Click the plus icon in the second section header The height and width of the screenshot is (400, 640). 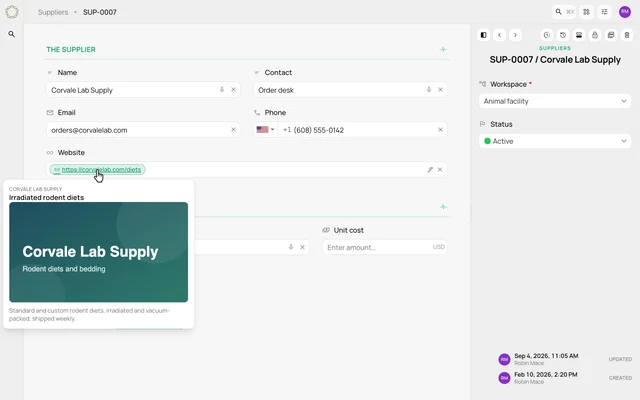tap(443, 207)
